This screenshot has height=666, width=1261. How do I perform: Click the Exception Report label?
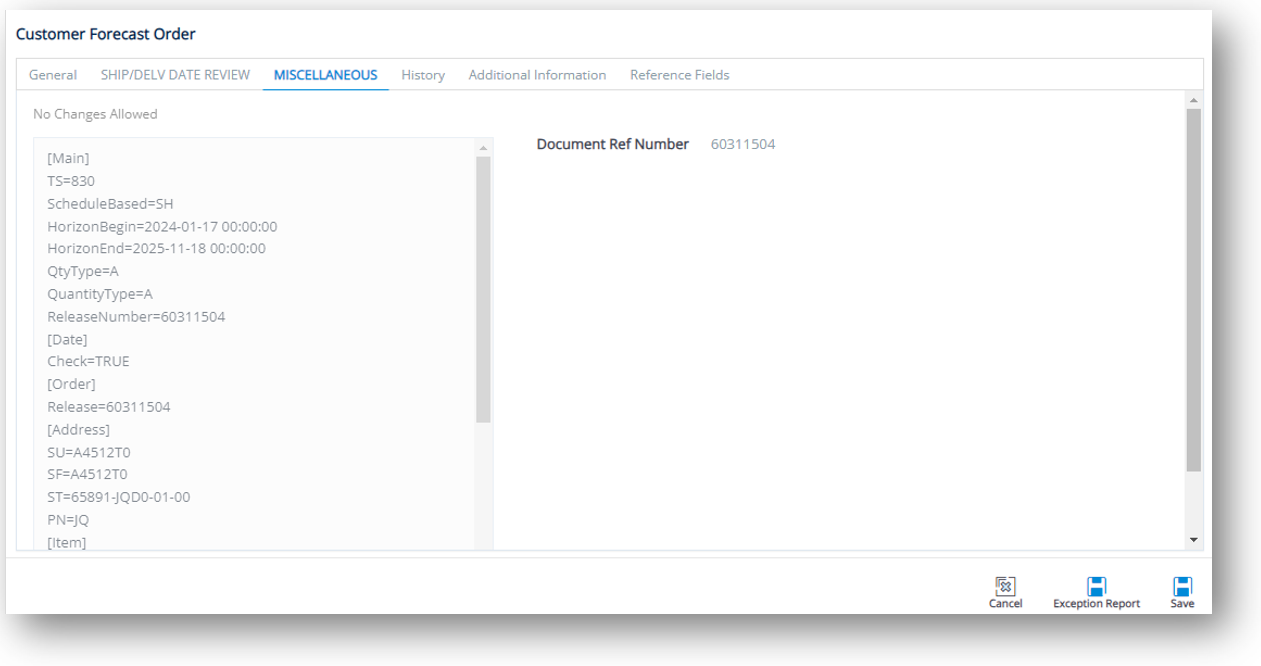(1096, 604)
